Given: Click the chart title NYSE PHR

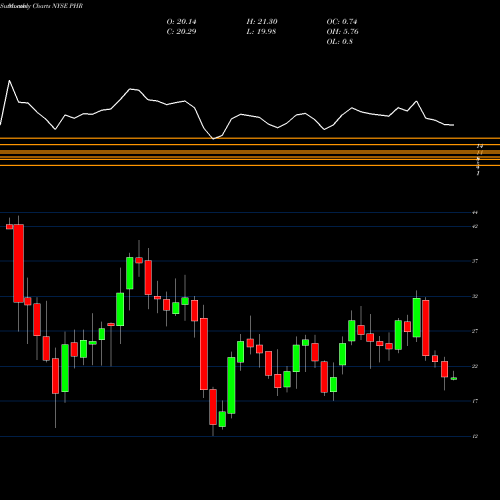Looking at the screenshot, I should (x=68, y=6).
